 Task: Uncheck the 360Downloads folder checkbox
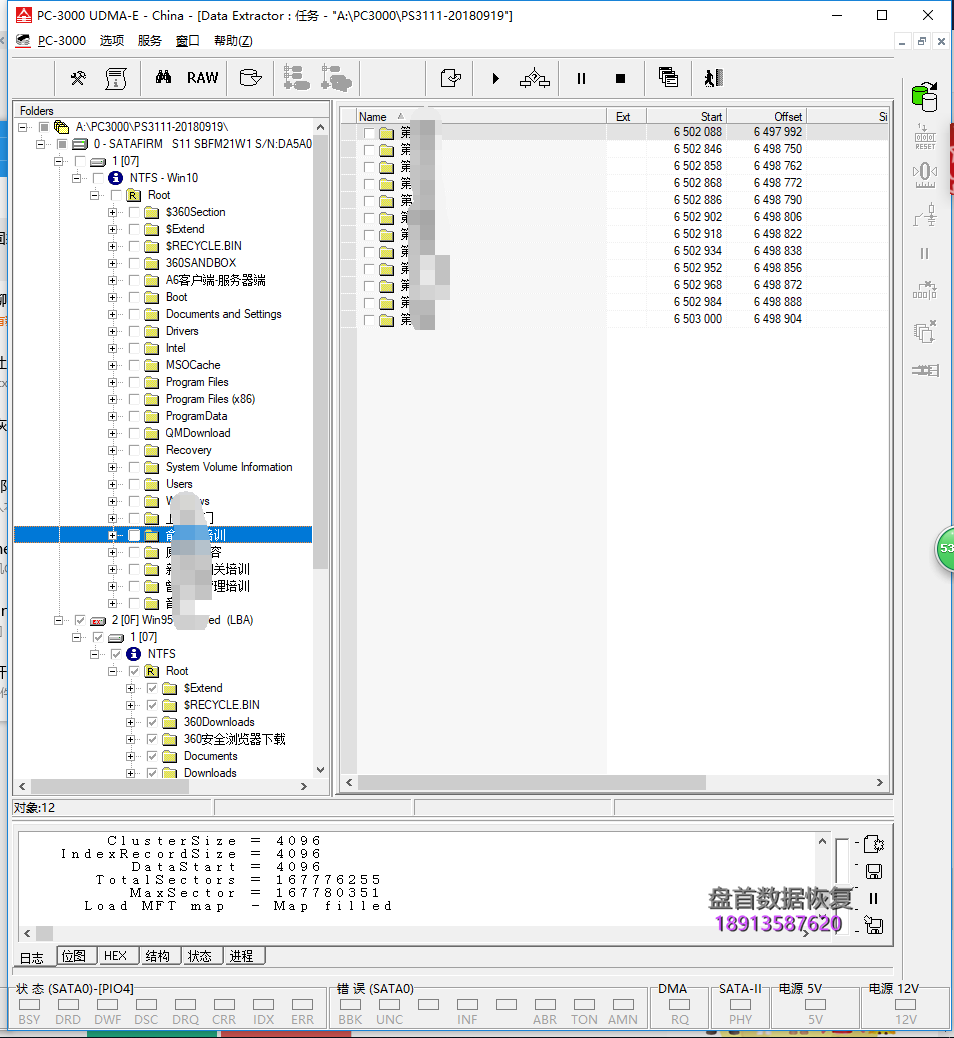tap(152, 722)
